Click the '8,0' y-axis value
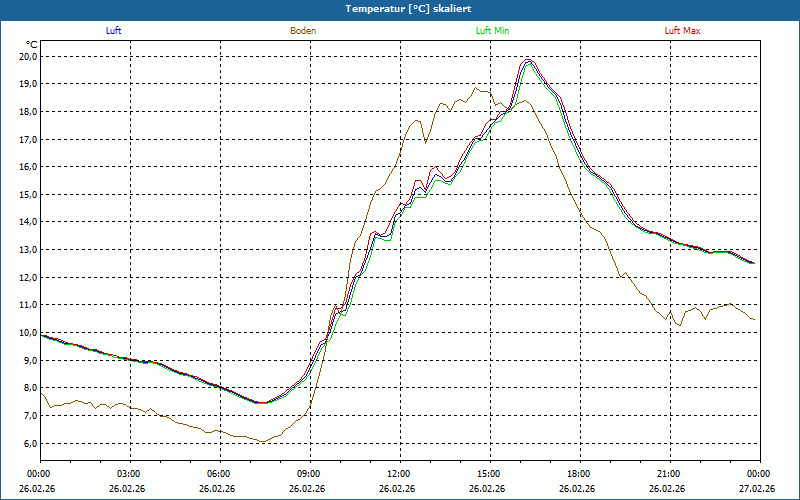The image size is (800, 500). (30, 388)
